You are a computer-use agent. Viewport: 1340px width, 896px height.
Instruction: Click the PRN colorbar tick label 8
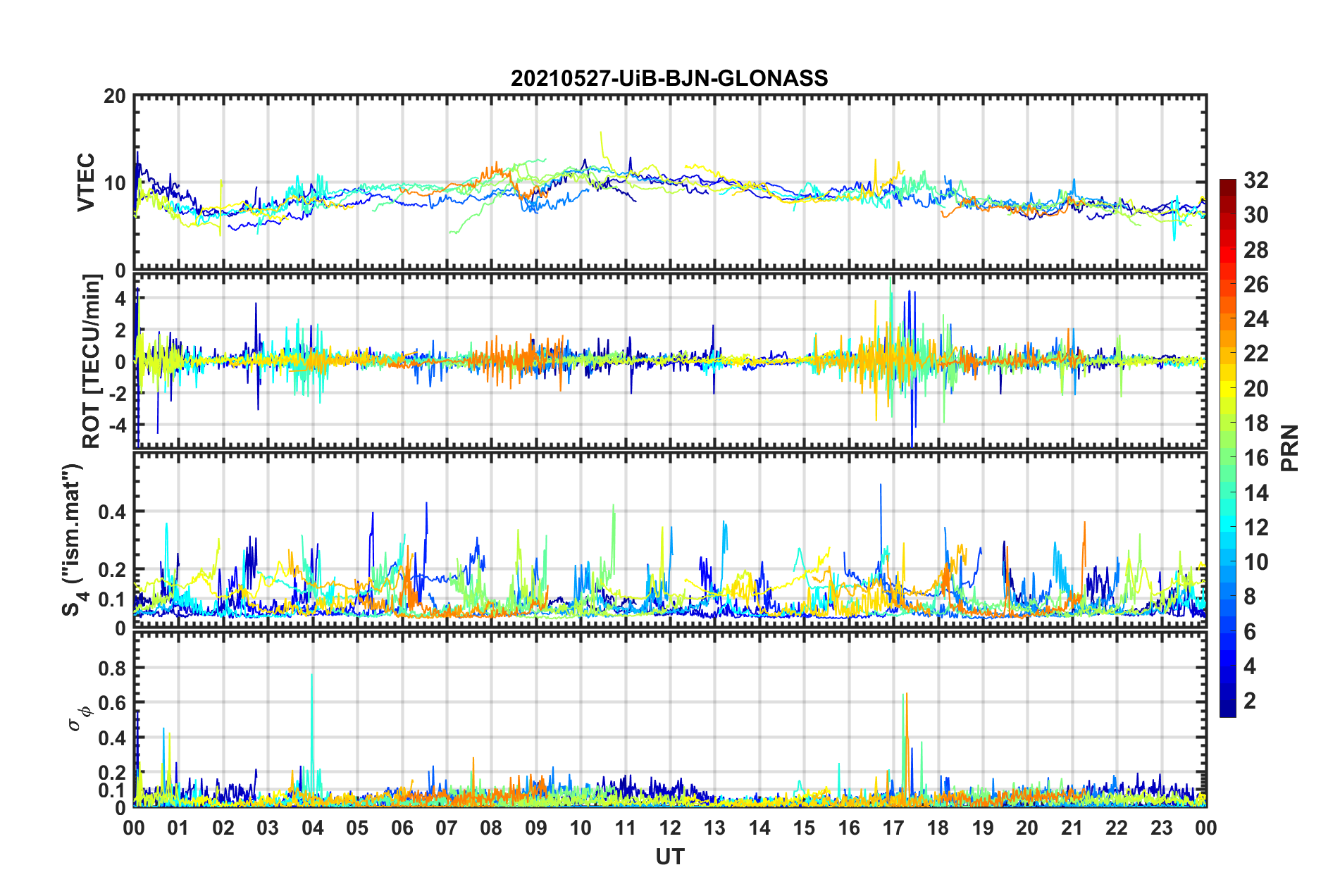[1251, 597]
